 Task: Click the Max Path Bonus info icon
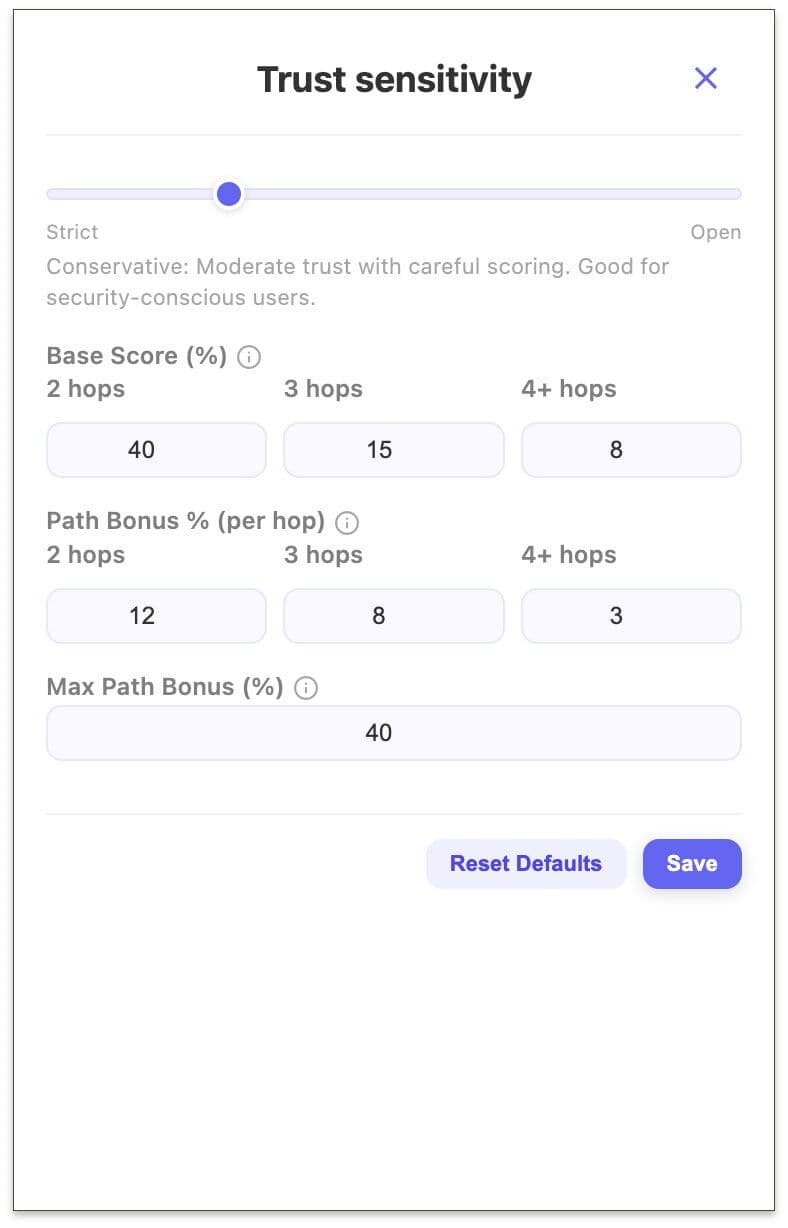tap(305, 687)
